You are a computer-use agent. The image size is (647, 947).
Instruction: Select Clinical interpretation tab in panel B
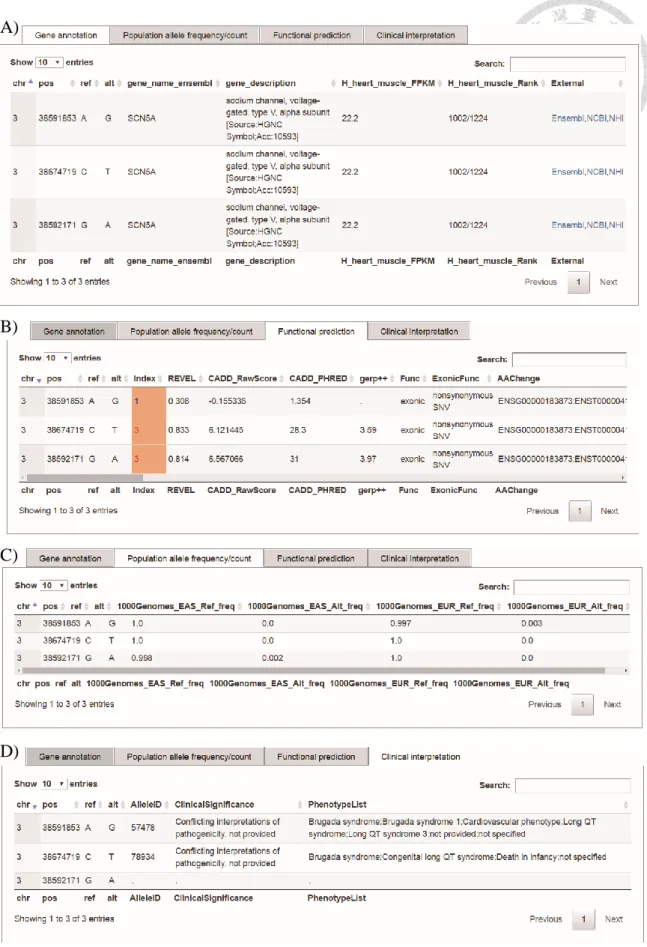click(x=419, y=331)
